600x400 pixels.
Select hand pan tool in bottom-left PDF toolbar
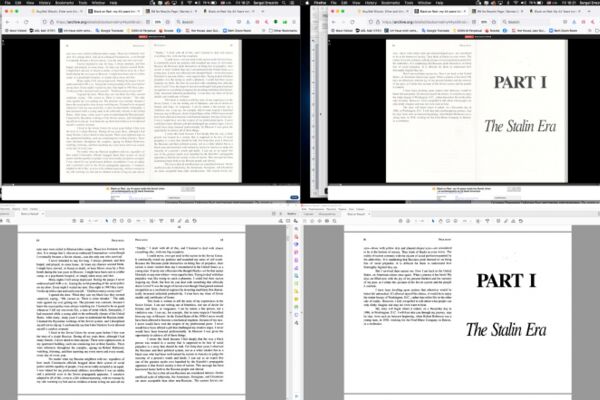(x=114, y=221)
